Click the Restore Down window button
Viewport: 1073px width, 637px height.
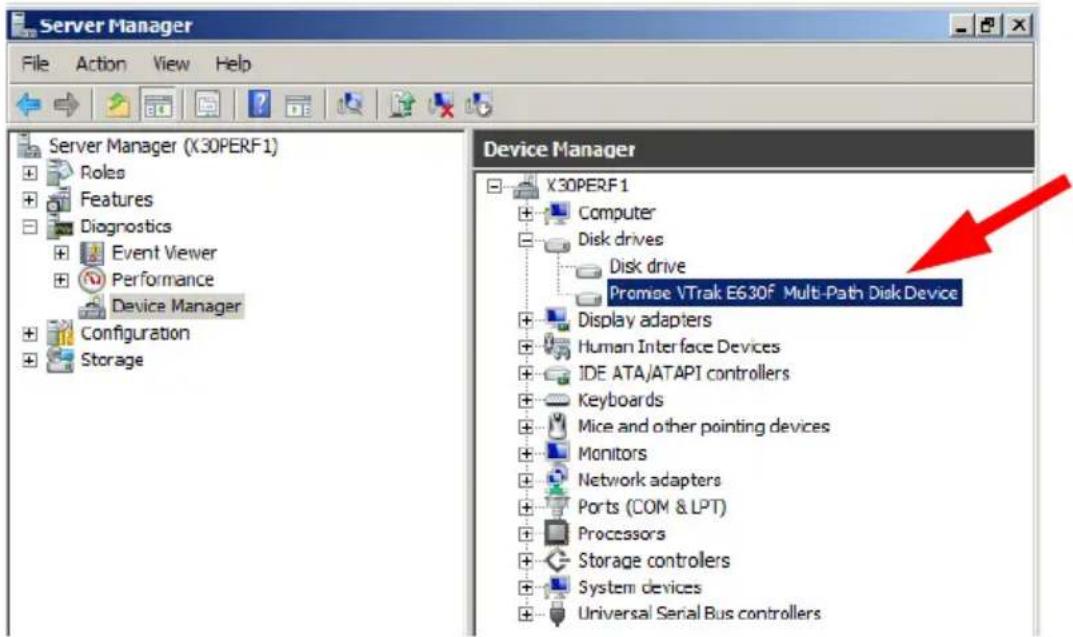coord(988,25)
